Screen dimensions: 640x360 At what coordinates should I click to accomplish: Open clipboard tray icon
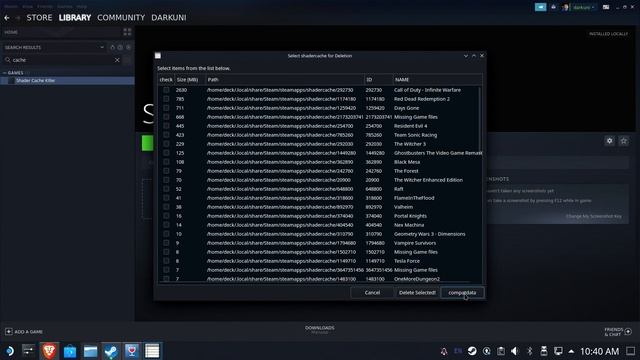501,351
